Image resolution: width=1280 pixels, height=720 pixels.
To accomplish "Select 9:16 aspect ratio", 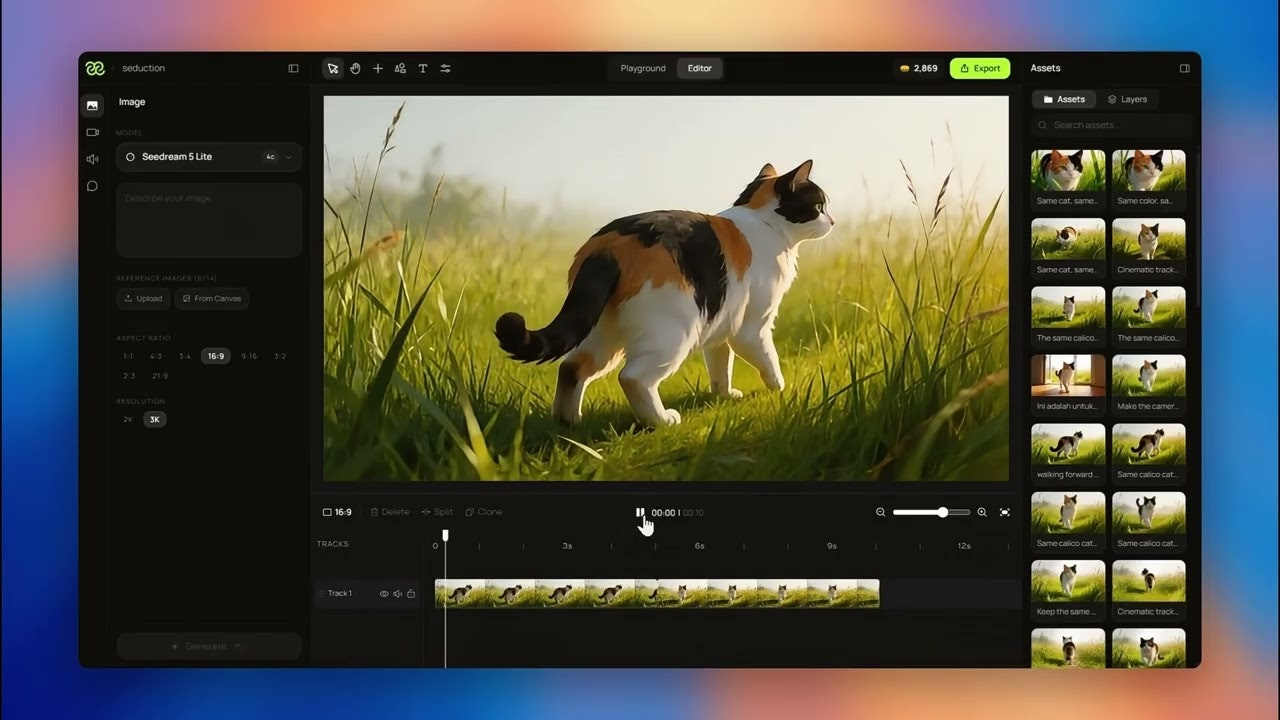I will click(x=248, y=356).
